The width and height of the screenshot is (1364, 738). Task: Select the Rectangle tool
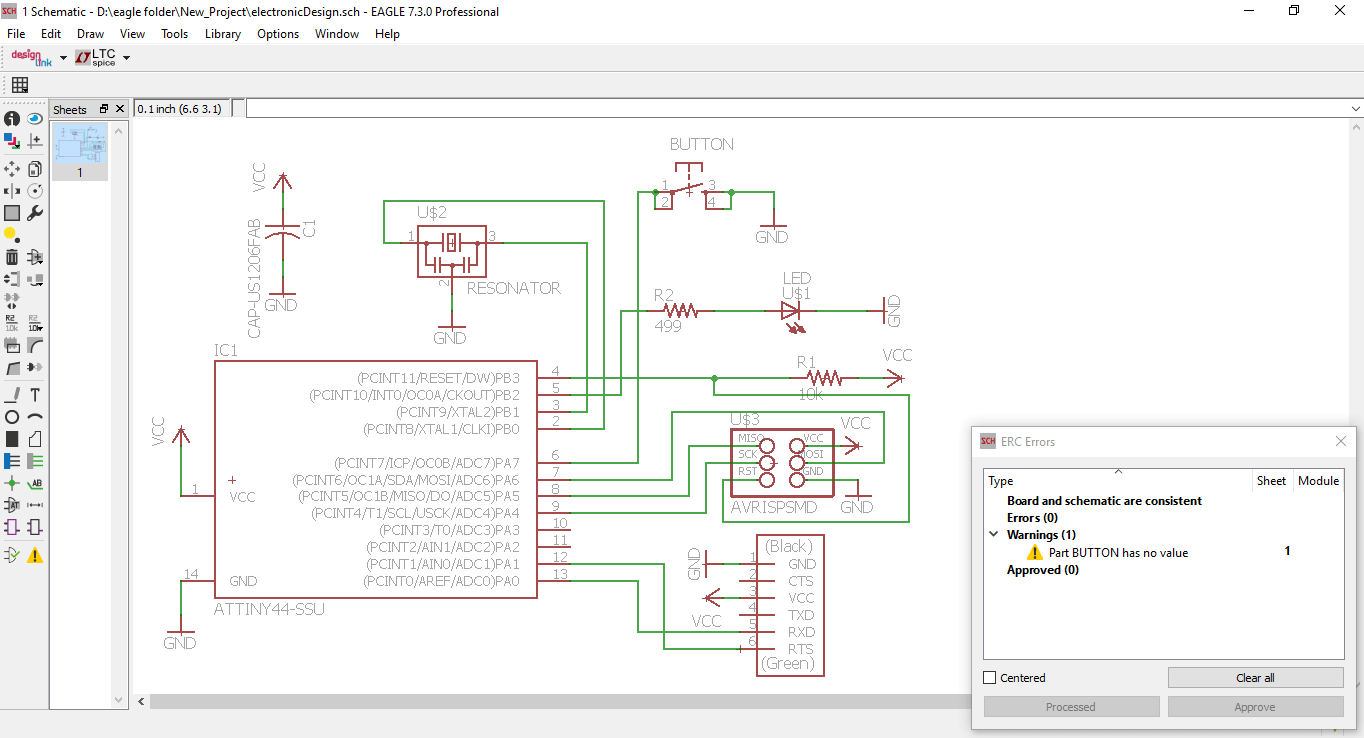click(12, 439)
